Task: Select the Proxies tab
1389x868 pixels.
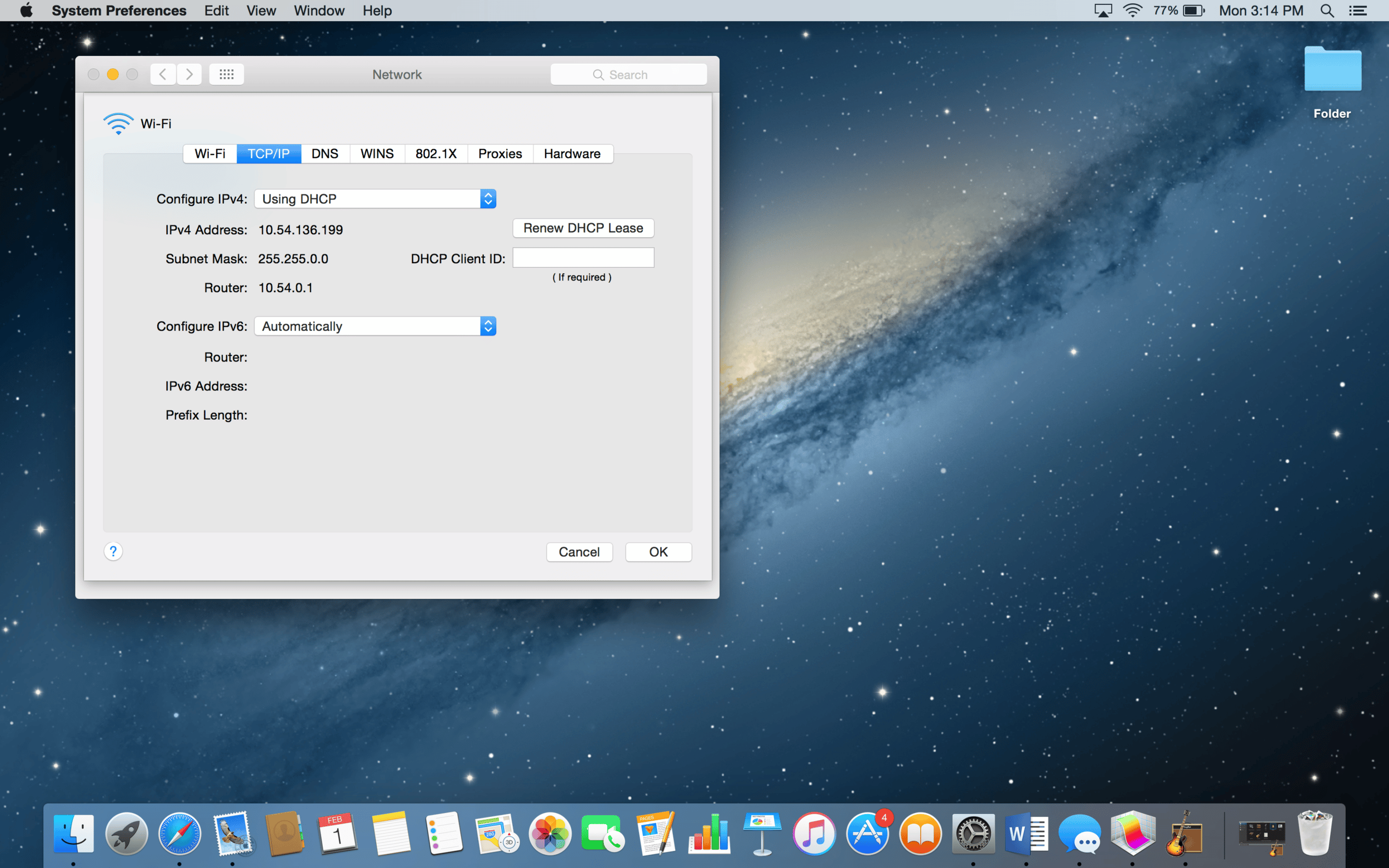Action: (500, 153)
